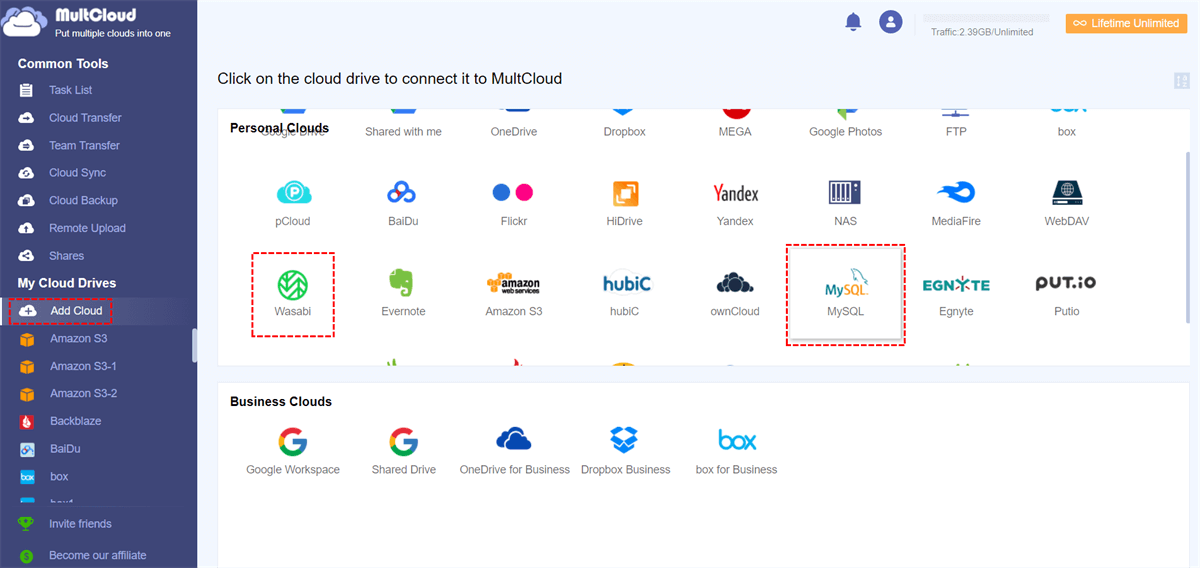This screenshot has width=1200, height=568.
Task: Open the user account avatar
Action: (x=890, y=22)
